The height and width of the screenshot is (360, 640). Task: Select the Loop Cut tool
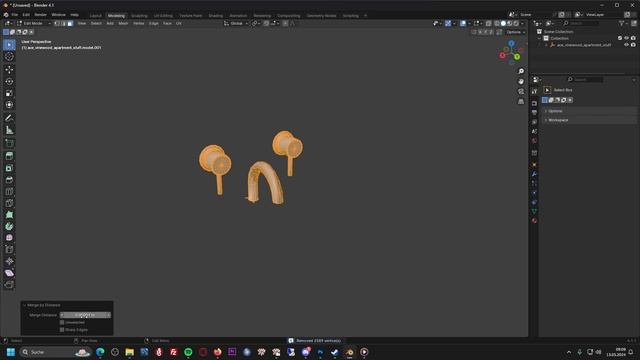tap(9, 191)
